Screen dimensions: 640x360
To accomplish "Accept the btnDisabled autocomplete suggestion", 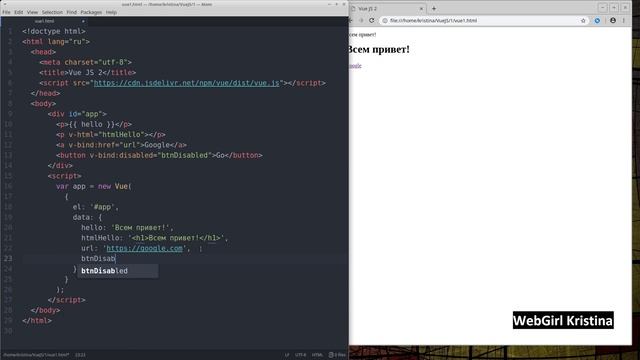I will (x=118, y=271).
